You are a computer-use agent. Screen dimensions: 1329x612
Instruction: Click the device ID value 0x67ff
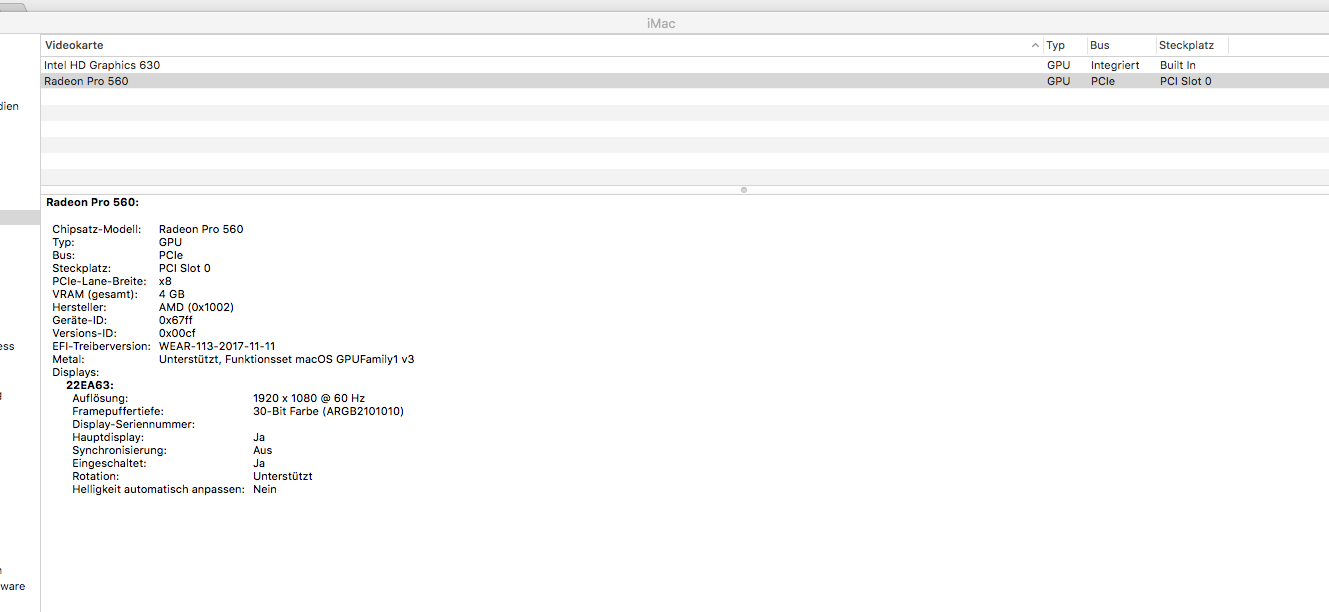[176, 320]
